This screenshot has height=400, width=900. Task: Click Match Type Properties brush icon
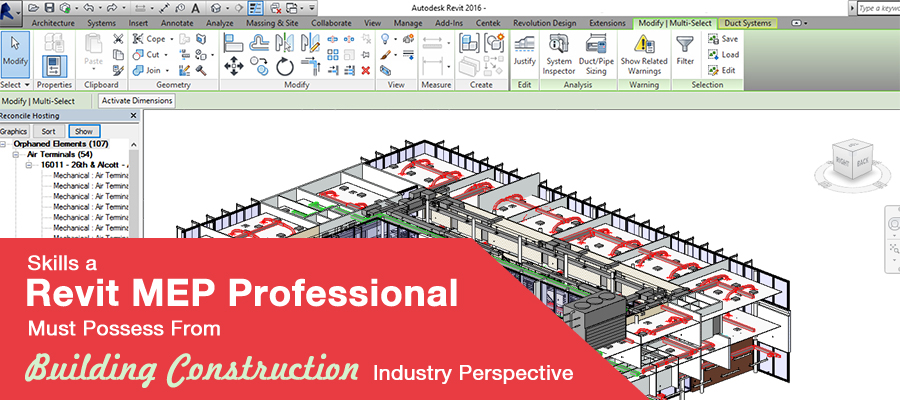[x=118, y=70]
